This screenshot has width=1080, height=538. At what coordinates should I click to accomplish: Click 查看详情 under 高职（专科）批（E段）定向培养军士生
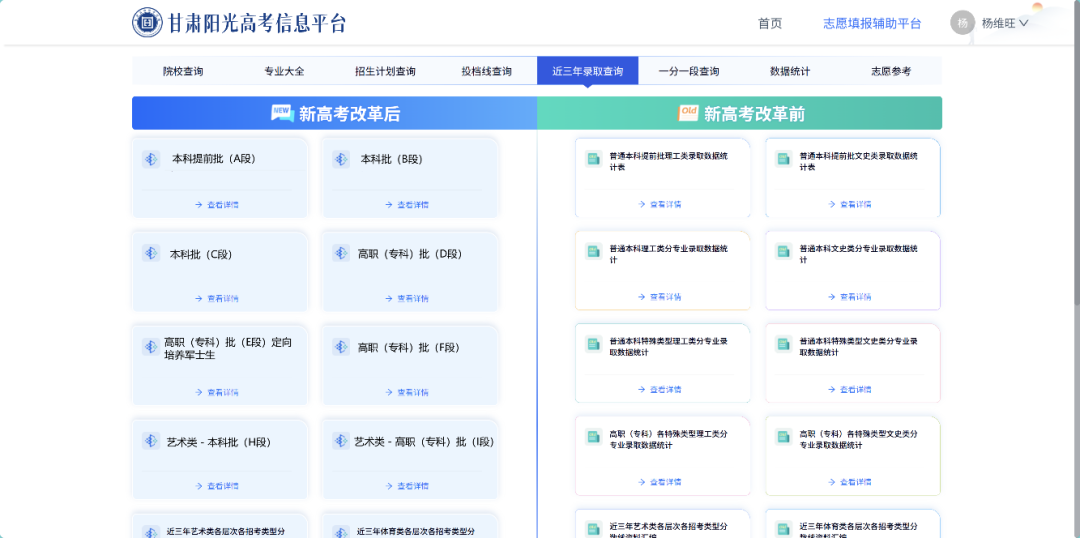(x=217, y=392)
